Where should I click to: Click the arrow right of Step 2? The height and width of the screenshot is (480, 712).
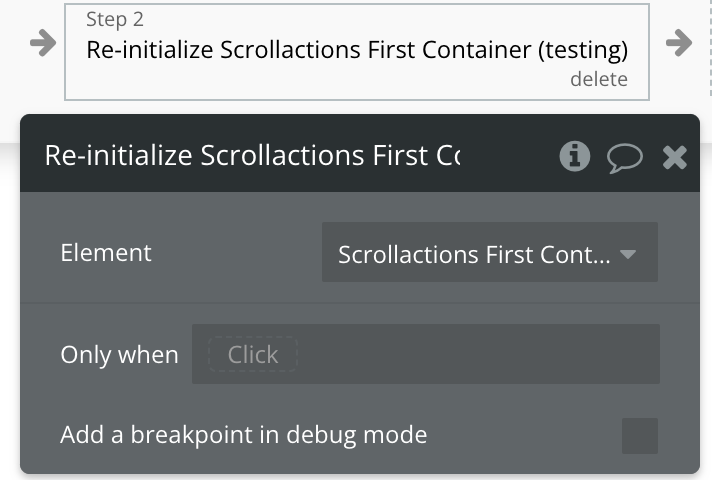coord(678,43)
